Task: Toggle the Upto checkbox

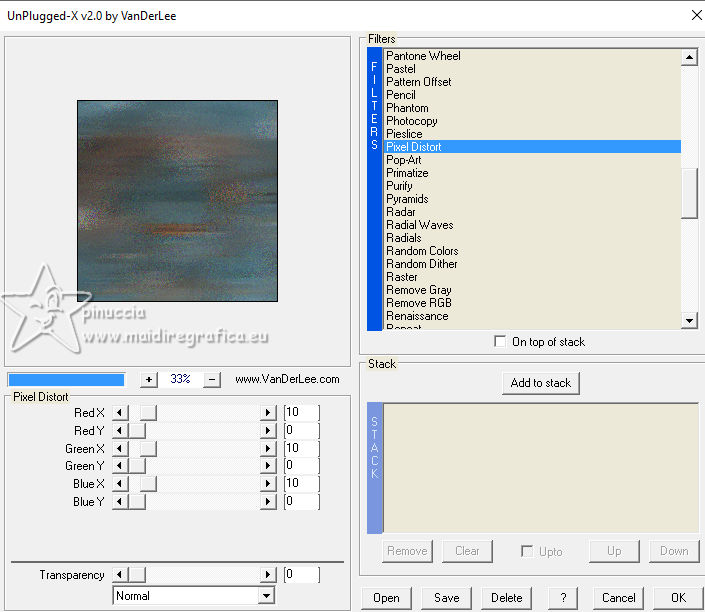Action: click(x=527, y=551)
